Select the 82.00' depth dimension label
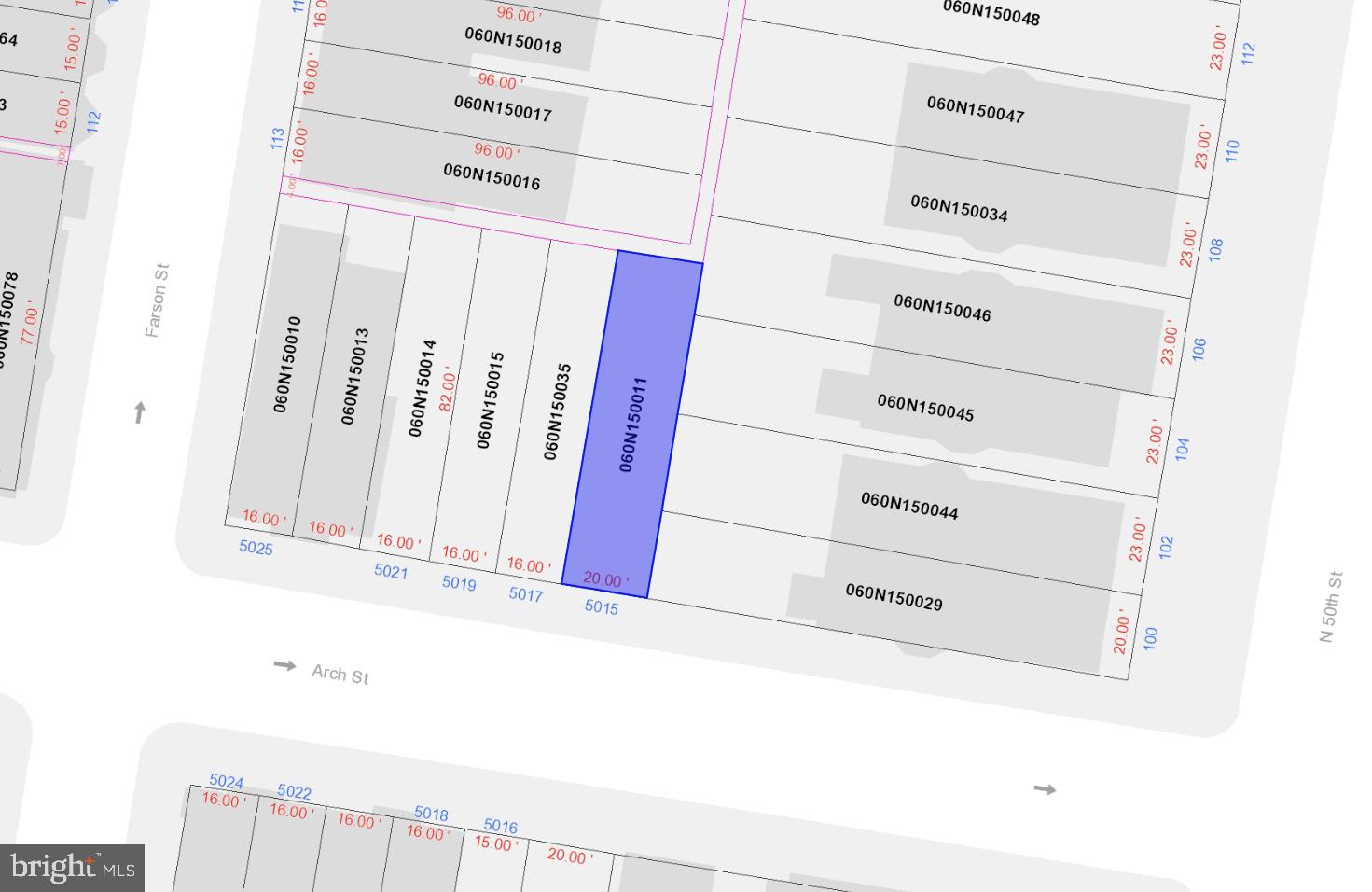Viewport: 1372px width, 892px height. coord(448,389)
